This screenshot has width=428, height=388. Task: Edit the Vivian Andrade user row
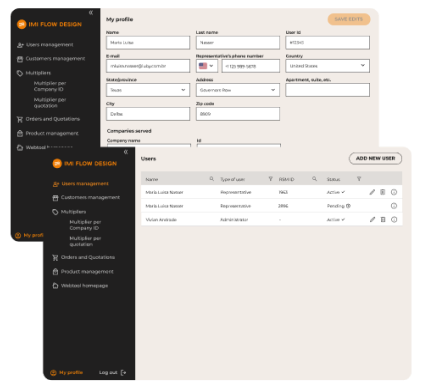point(372,219)
